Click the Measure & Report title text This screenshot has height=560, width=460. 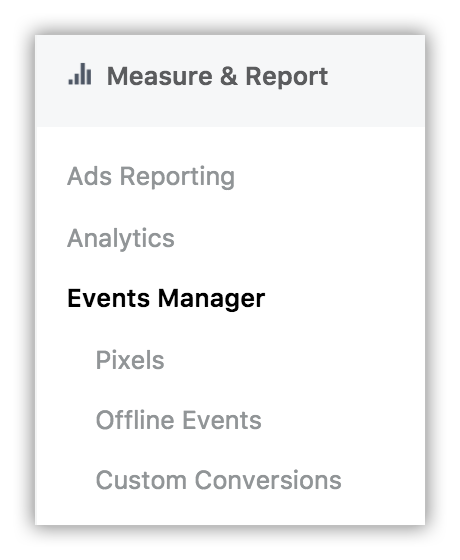coord(218,76)
